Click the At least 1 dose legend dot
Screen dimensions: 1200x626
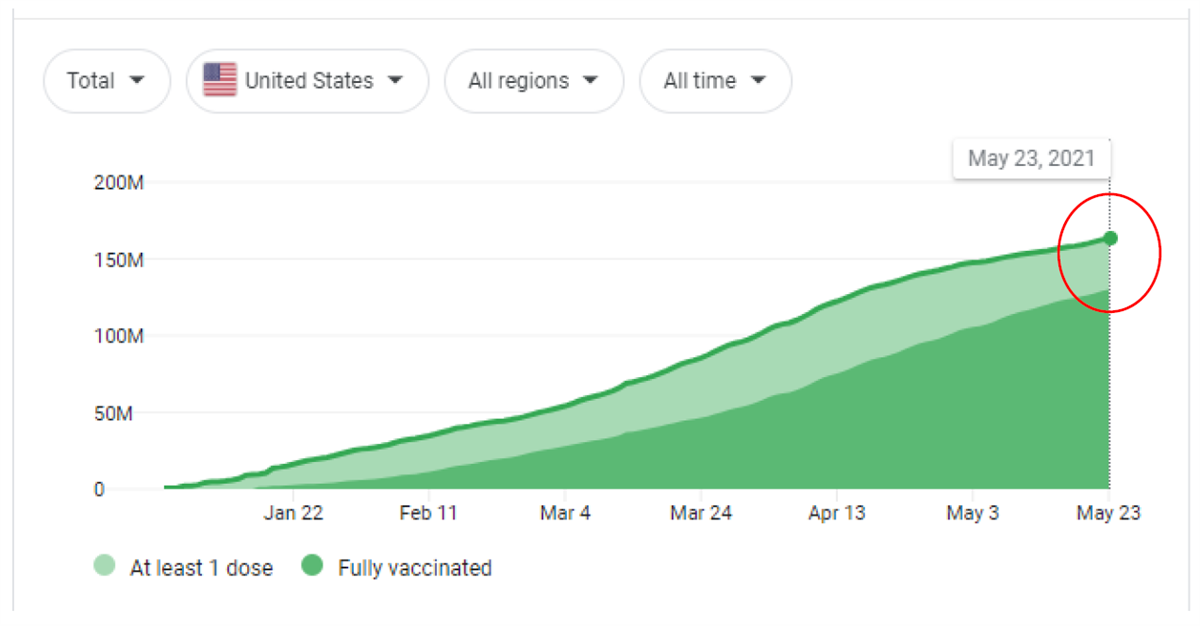click(x=104, y=567)
